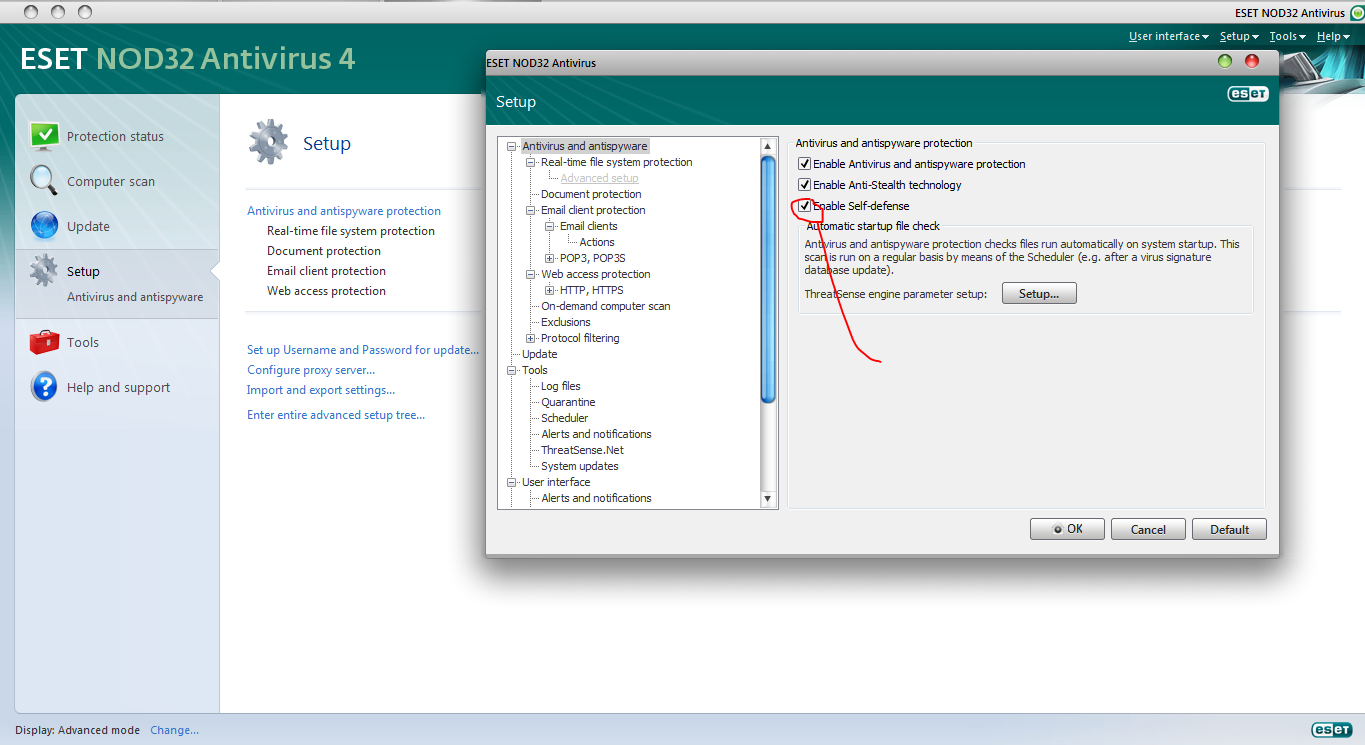The height and width of the screenshot is (745, 1365).
Task: Click the Protection status green check icon
Action: [44, 136]
